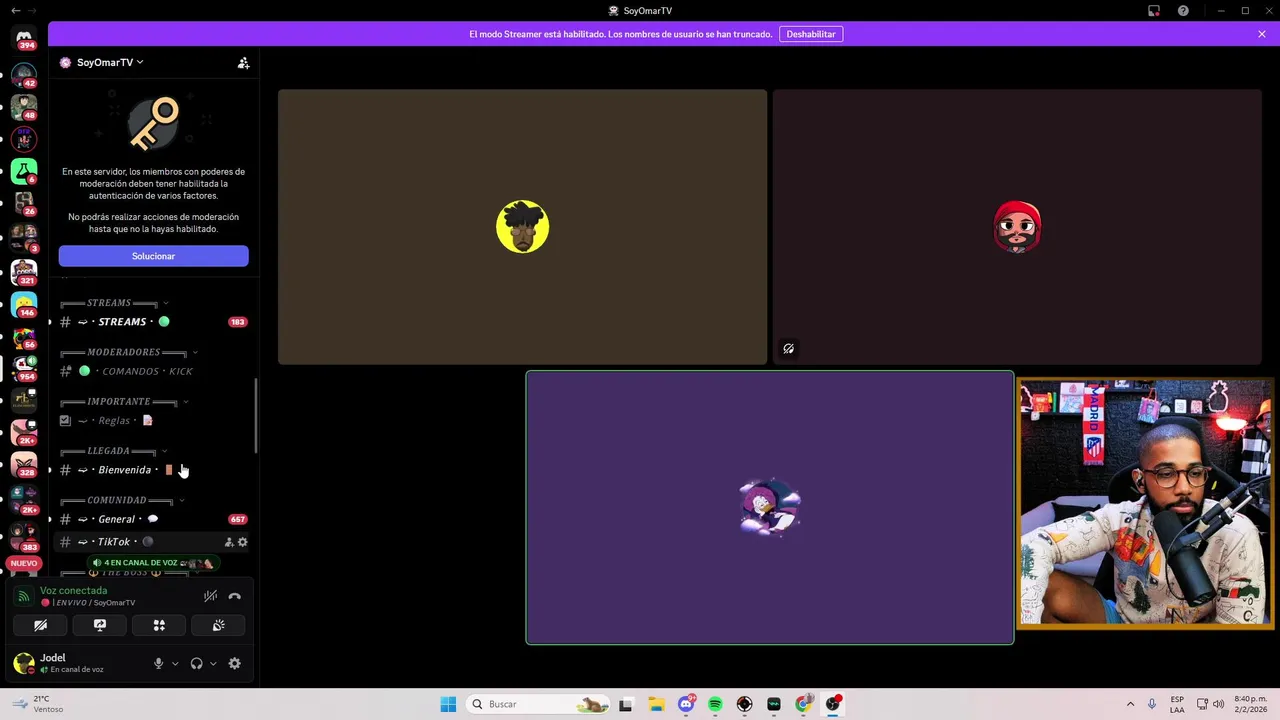Open taskbar volume control
The height and width of the screenshot is (720, 1280).
coord(1218,704)
